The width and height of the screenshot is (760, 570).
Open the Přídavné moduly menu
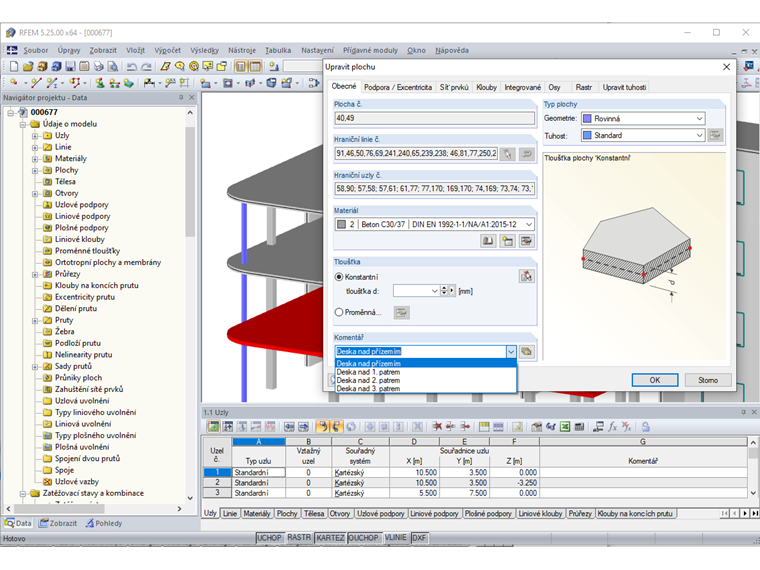click(370, 50)
